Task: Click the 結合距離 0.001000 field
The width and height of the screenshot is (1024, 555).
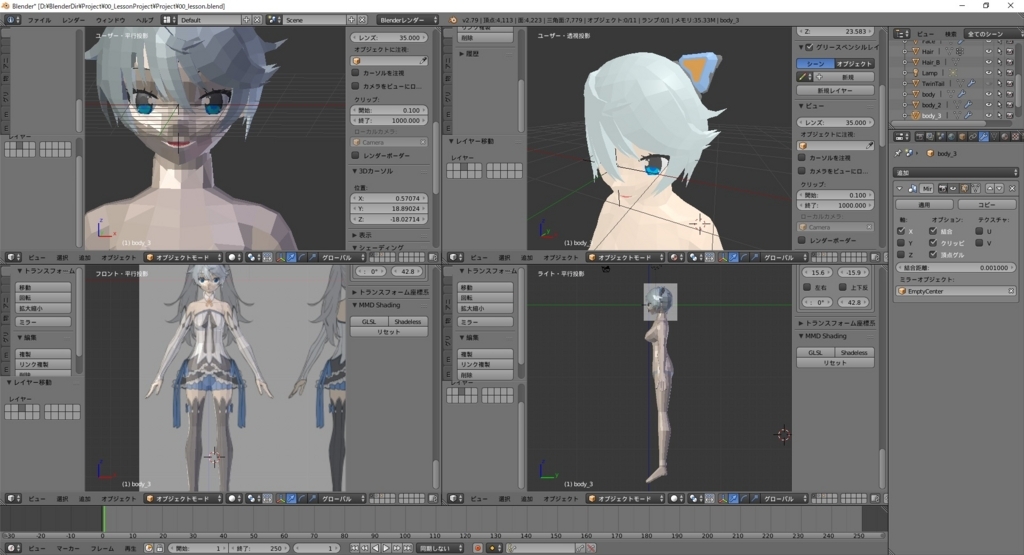Action: (955, 268)
